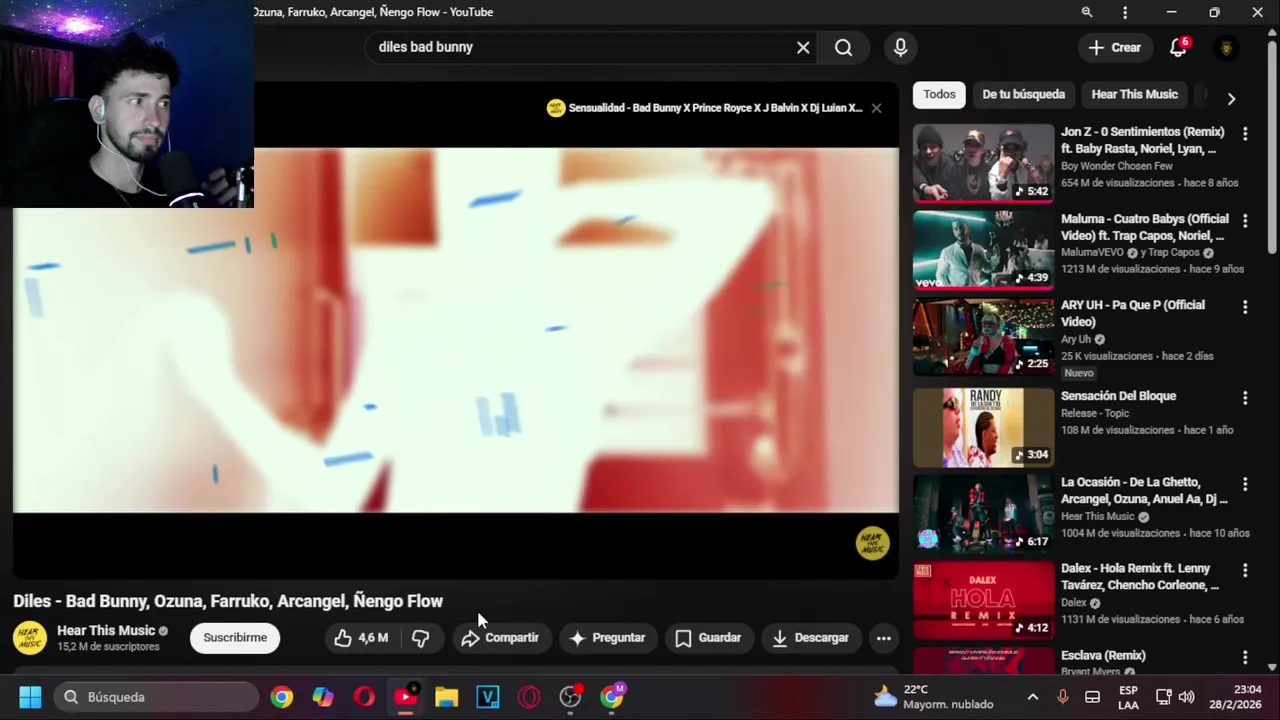The height and width of the screenshot is (720, 1280).
Task: Click the tray microphone icon
Action: tap(1063, 697)
